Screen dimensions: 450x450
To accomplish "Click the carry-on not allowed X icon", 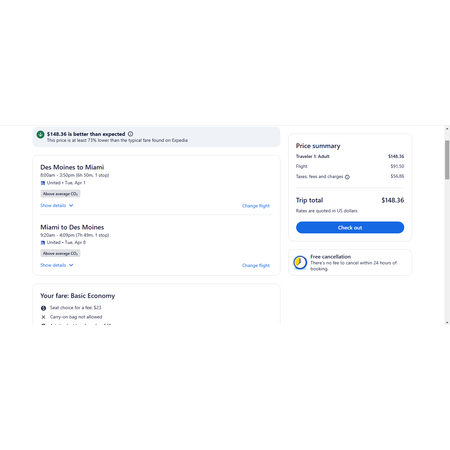I will point(43,317).
